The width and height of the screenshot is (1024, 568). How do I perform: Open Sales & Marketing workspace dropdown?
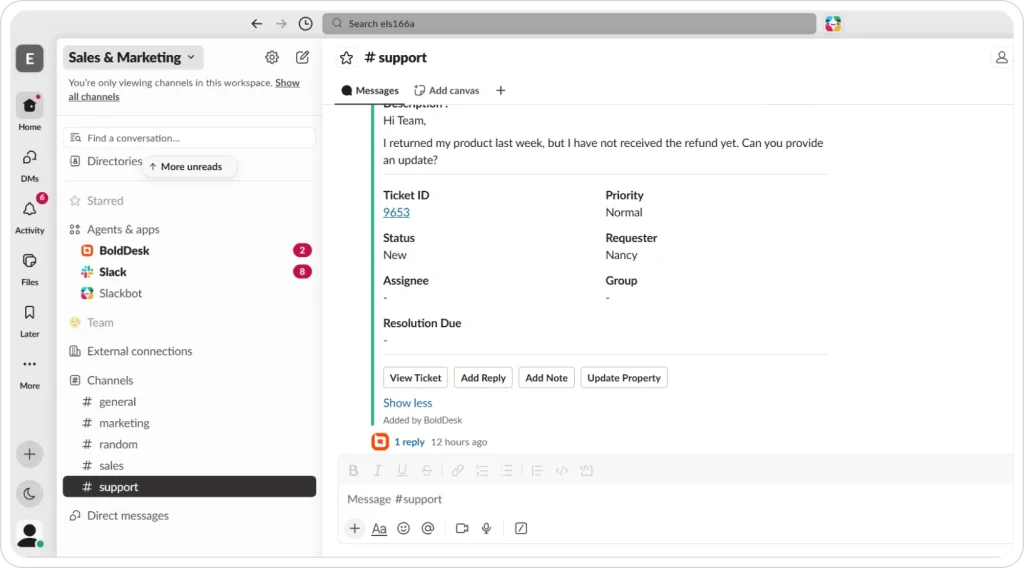[x=133, y=57]
